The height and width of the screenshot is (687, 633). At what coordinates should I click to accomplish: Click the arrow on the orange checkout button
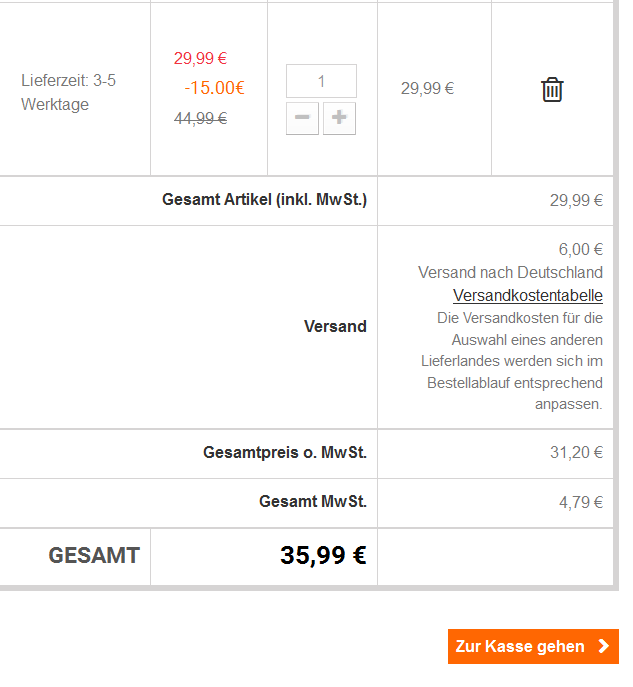point(603,646)
